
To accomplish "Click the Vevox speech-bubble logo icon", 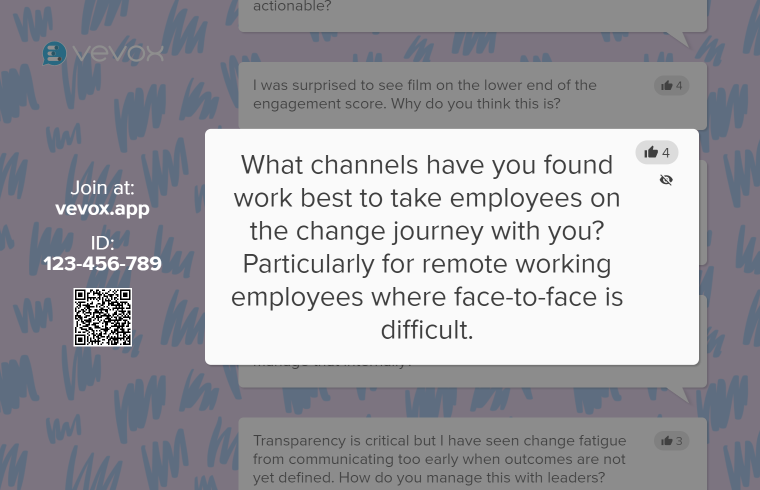I will (54, 53).
